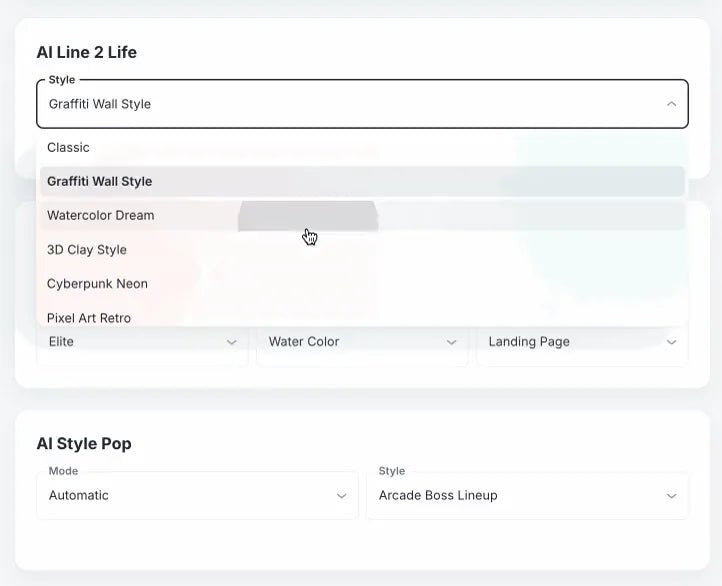The image size is (722, 586).
Task: Click the chevron in the Water Color dropdown
Action: click(452, 342)
